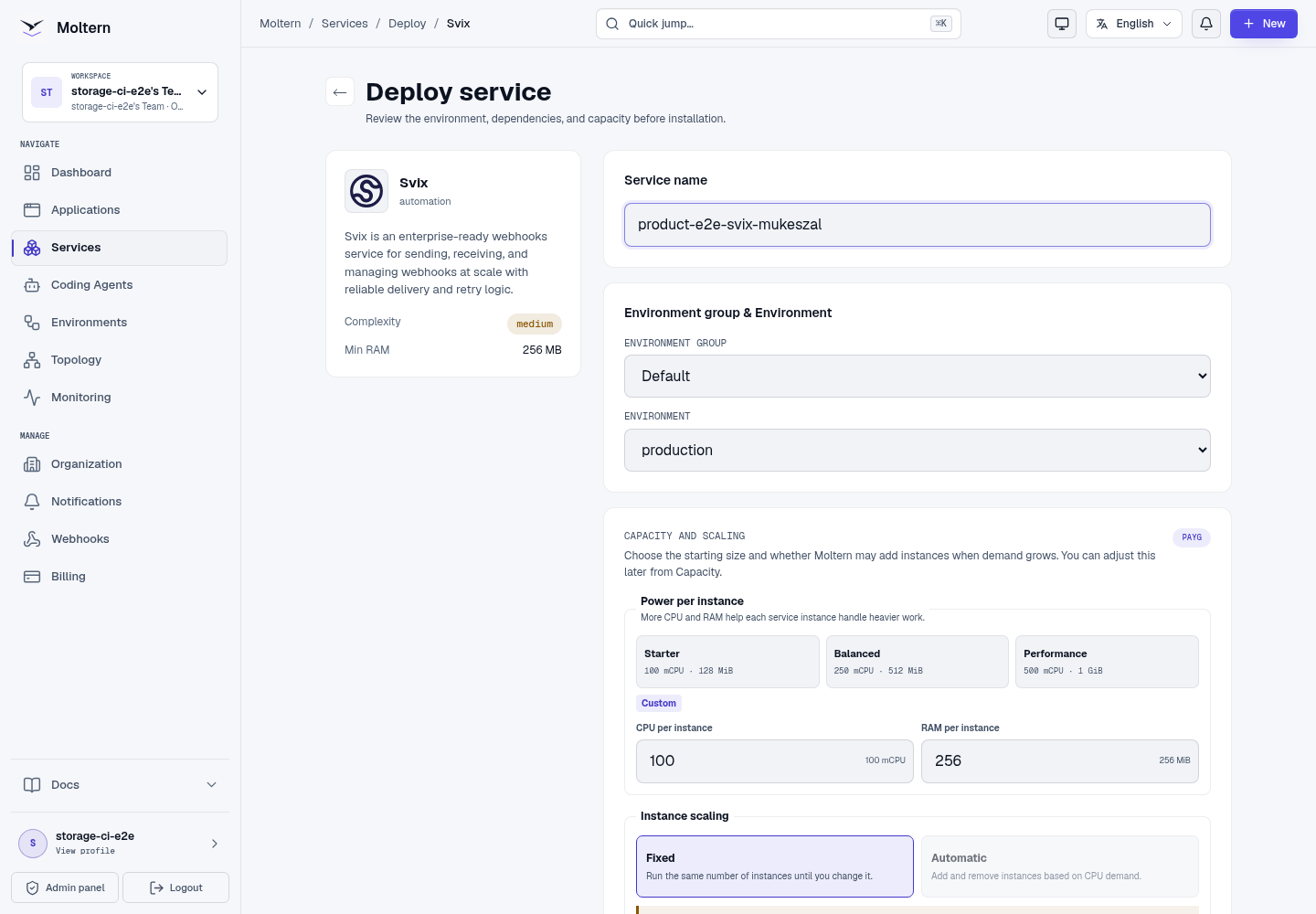Select the Starter power preset
This screenshot has width=1316, height=914.
click(727, 662)
